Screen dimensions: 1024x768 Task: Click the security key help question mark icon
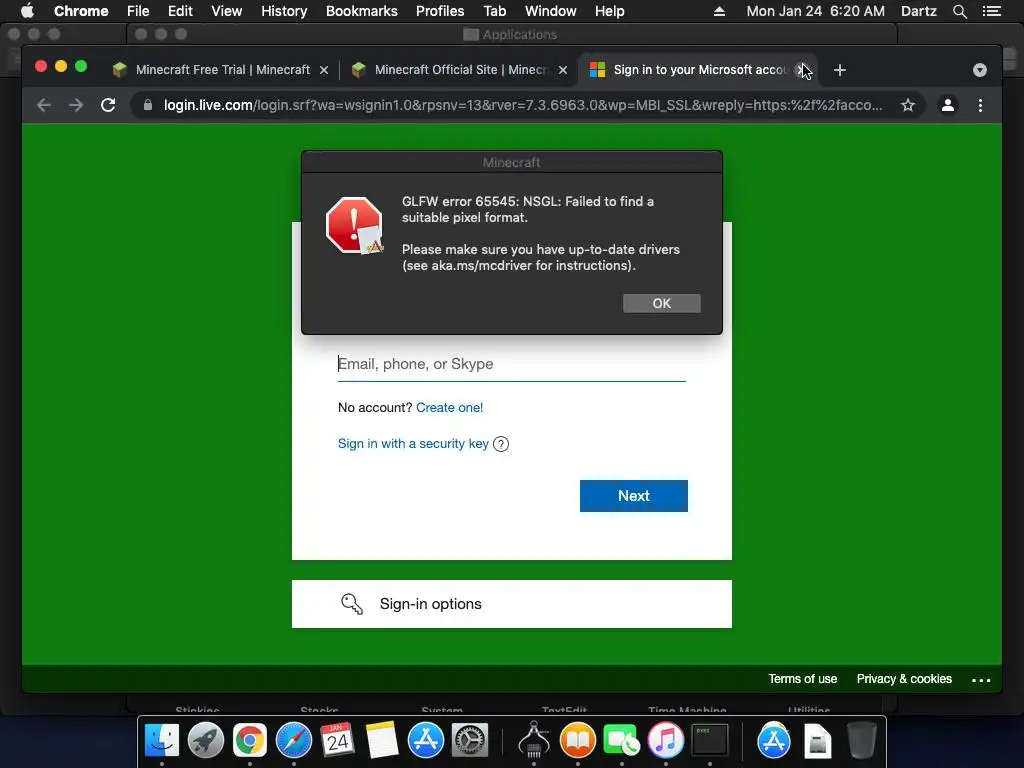(x=501, y=444)
